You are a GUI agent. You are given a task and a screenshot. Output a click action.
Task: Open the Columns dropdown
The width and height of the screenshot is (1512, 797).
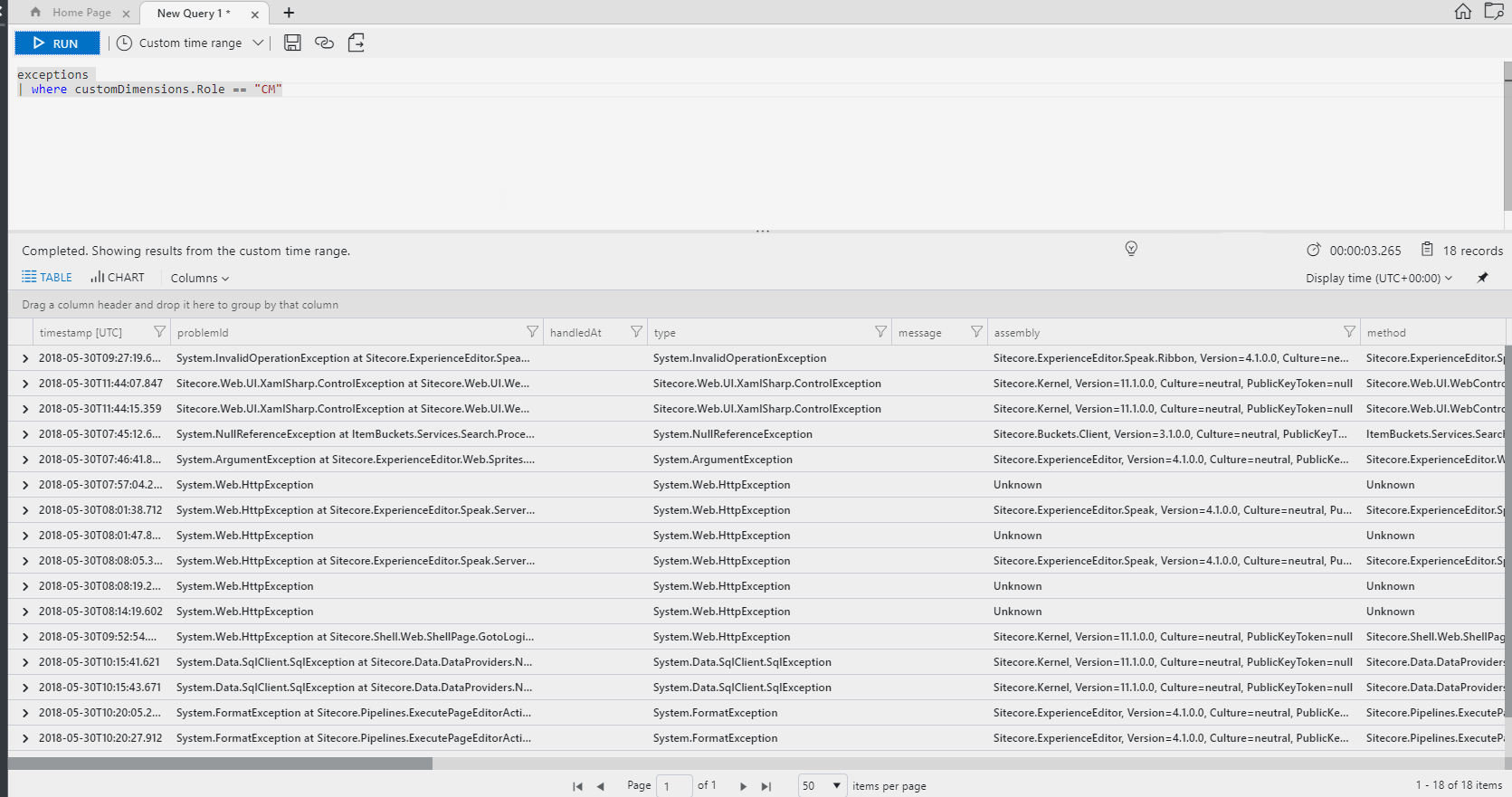click(200, 278)
